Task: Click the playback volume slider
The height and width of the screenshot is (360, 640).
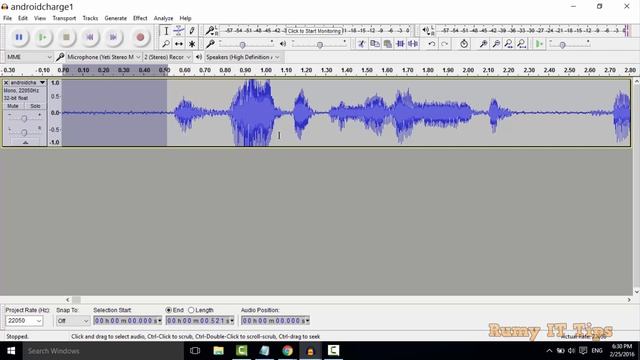Action: pyautogui.click(x=320, y=44)
